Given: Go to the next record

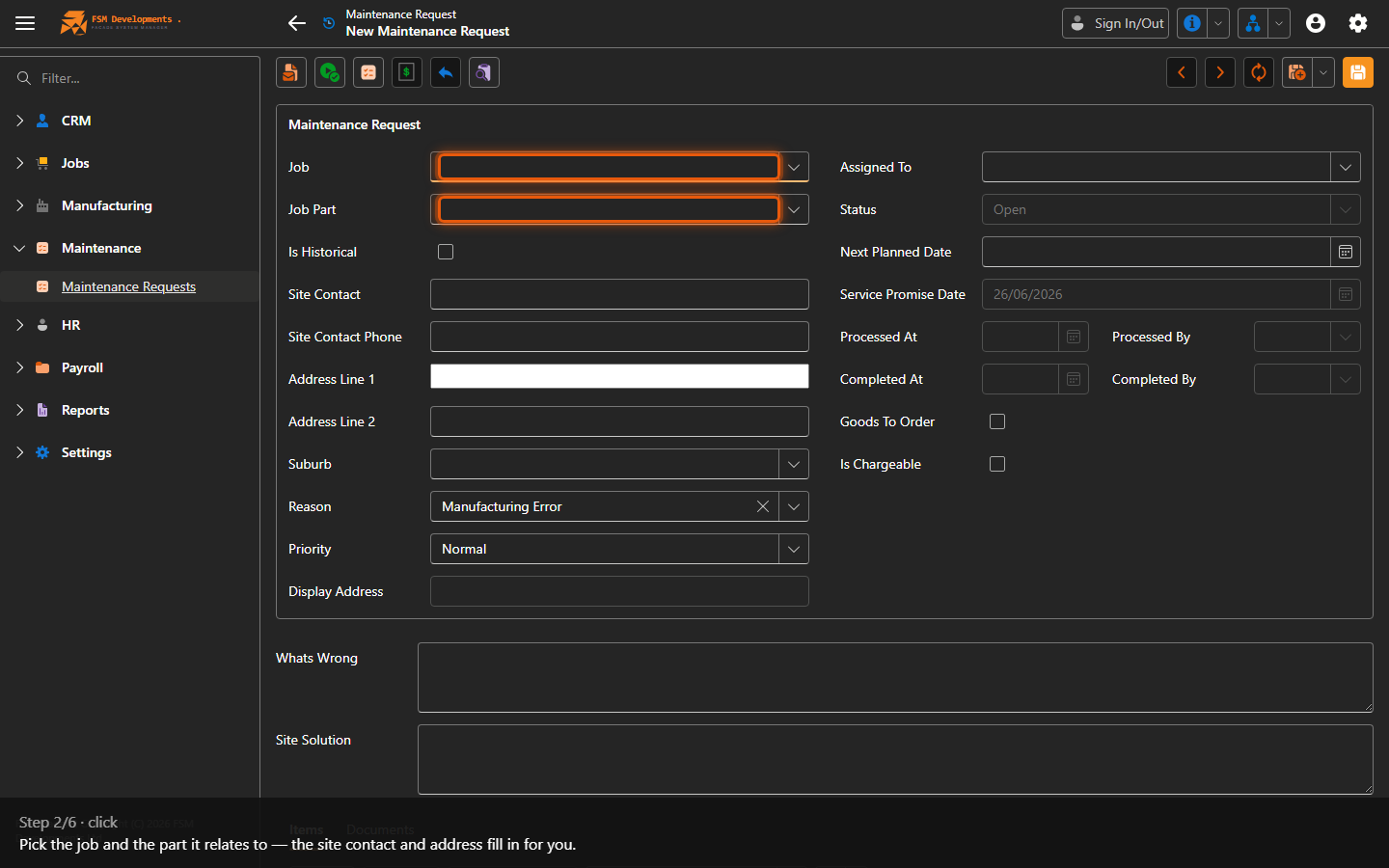Looking at the screenshot, I should pyautogui.click(x=1220, y=72).
